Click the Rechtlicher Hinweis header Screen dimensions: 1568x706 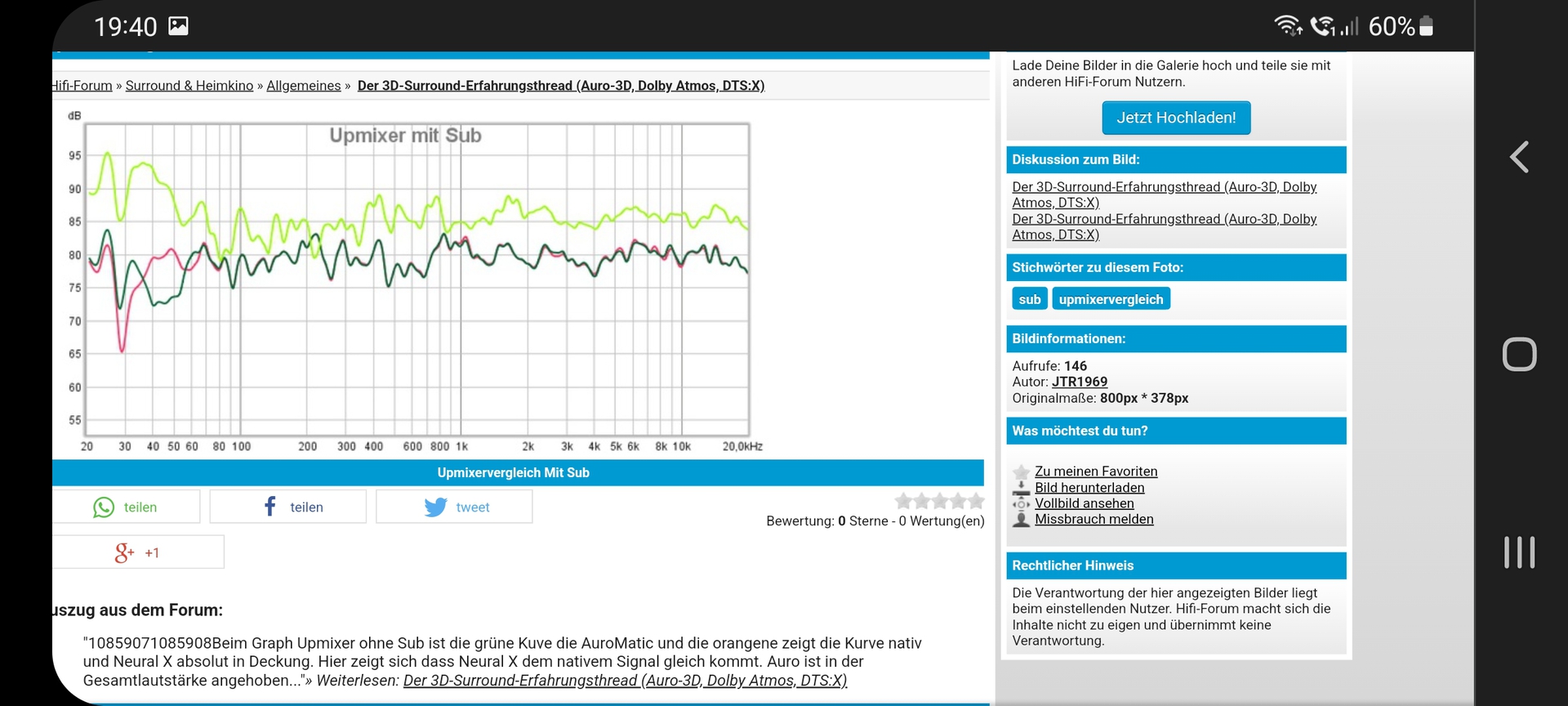(x=1176, y=566)
